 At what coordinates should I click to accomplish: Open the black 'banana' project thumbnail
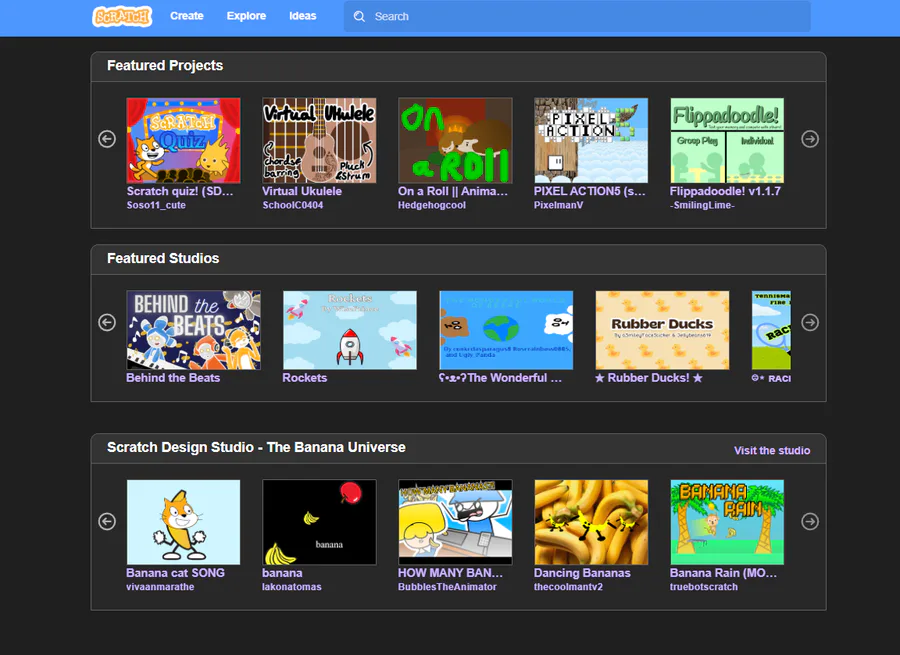click(319, 522)
